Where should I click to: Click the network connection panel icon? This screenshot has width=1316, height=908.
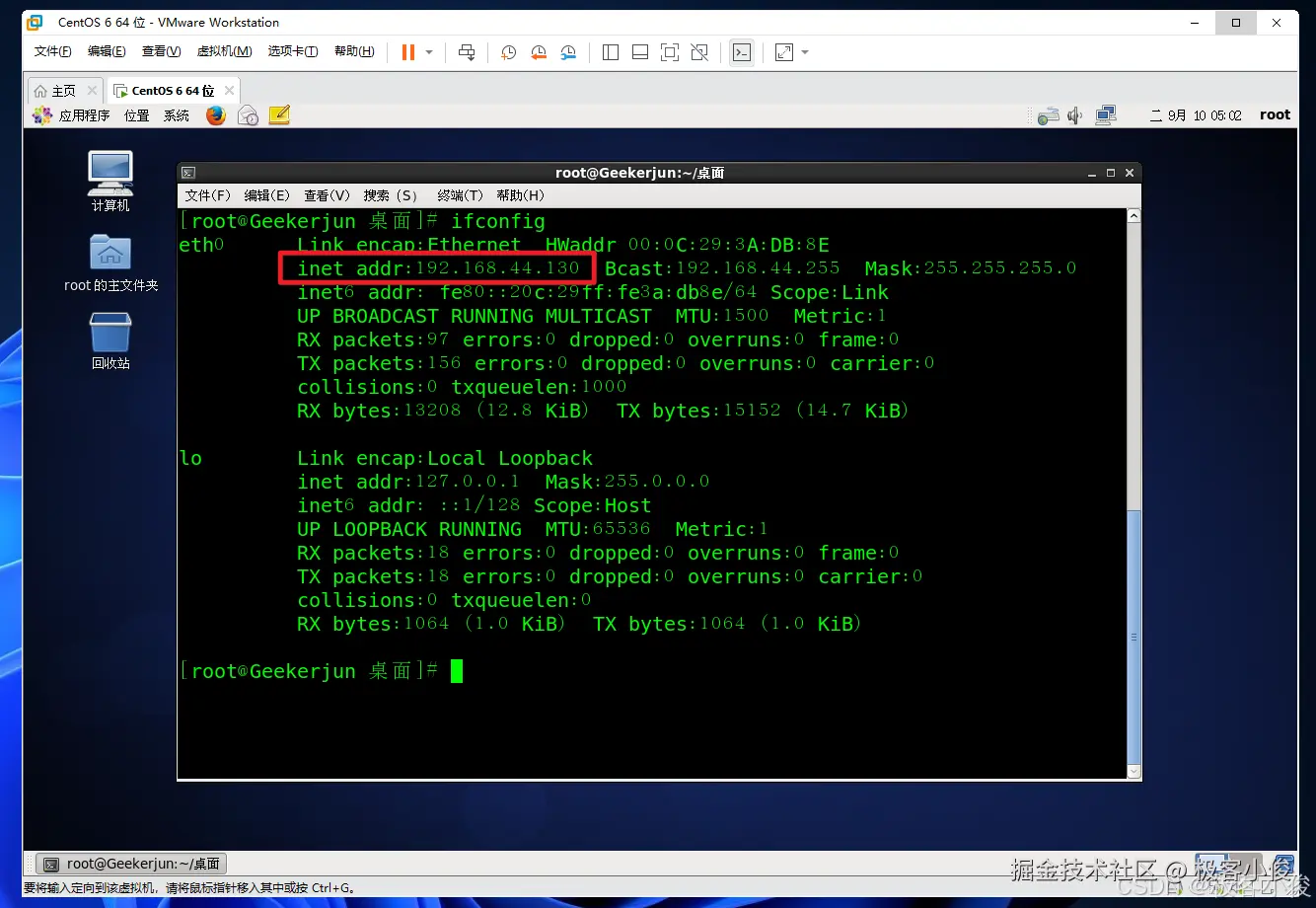tap(1106, 115)
